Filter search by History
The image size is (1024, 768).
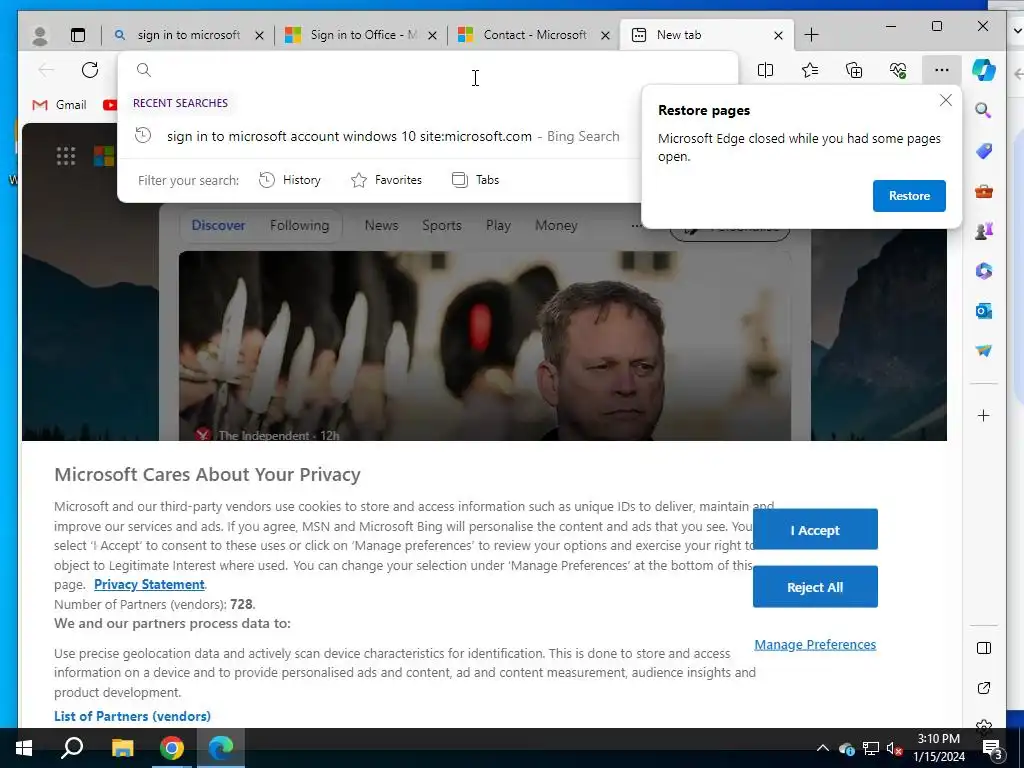(x=289, y=180)
